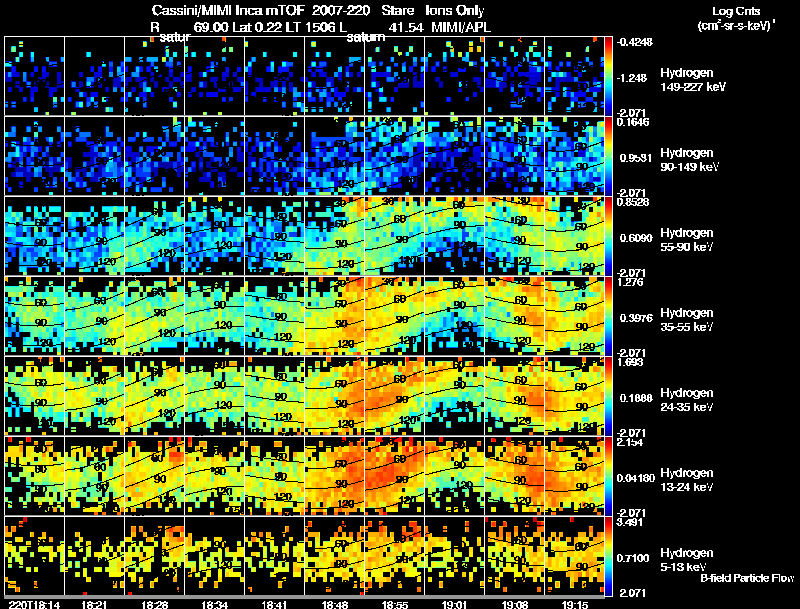Click the '0.6090' colorbar value

coord(636,238)
